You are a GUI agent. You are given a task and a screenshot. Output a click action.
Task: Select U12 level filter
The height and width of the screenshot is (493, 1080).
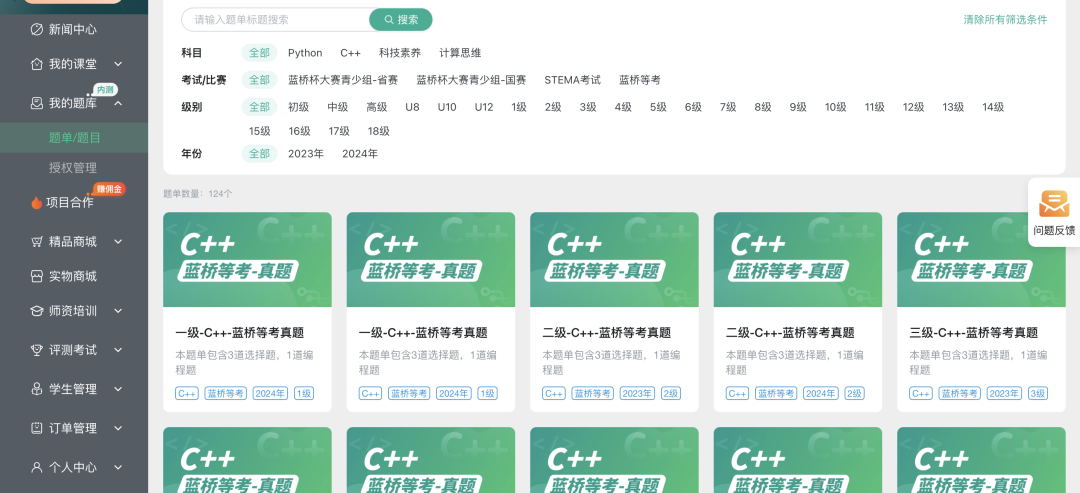484,107
